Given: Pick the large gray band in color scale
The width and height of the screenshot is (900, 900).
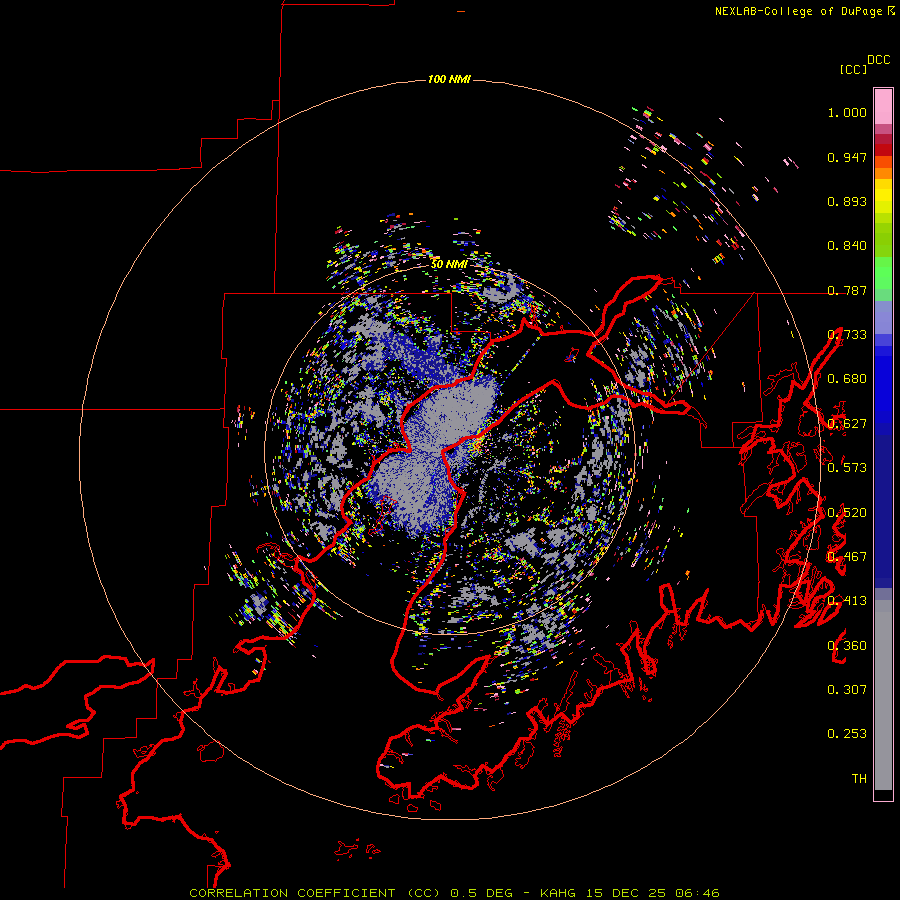Looking at the screenshot, I should (883, 695).
